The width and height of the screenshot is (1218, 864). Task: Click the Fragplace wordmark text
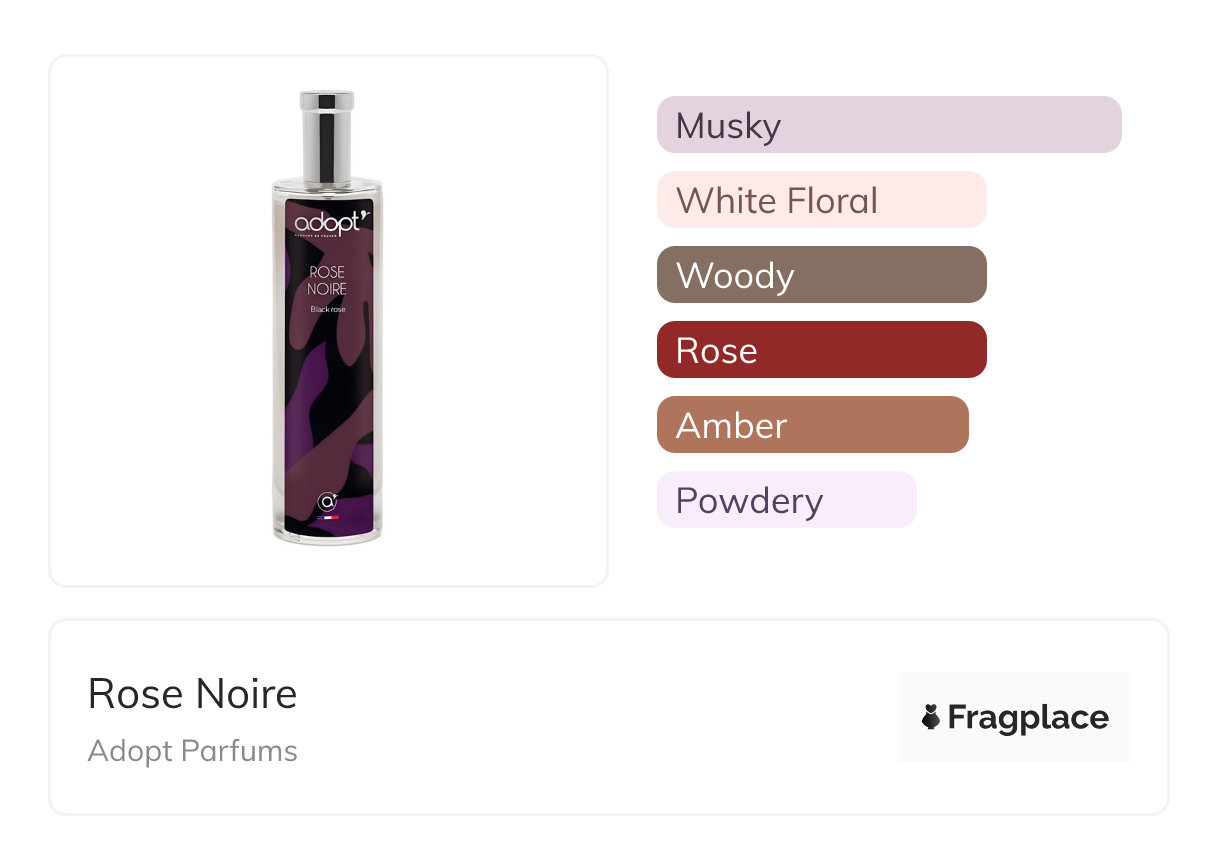point(1028,718)
